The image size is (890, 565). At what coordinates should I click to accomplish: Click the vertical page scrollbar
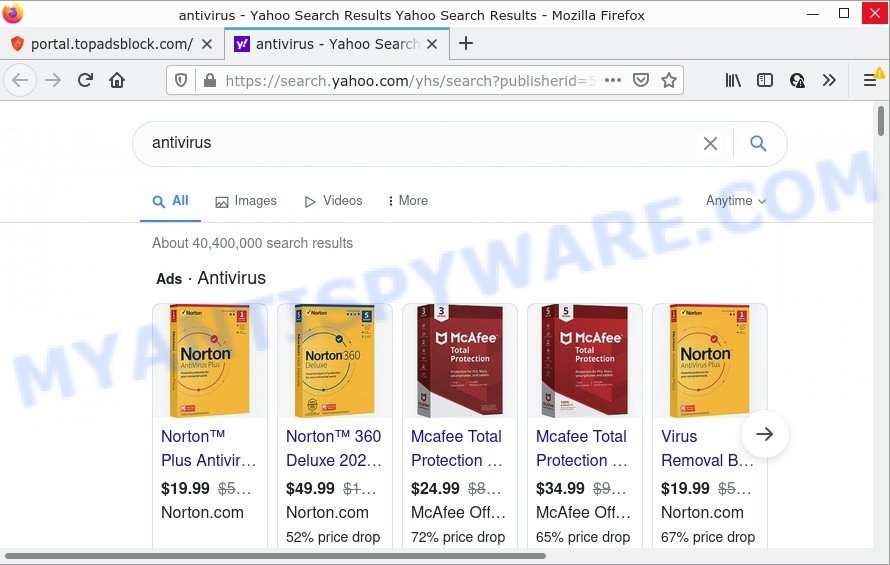(x=881, y=121)
